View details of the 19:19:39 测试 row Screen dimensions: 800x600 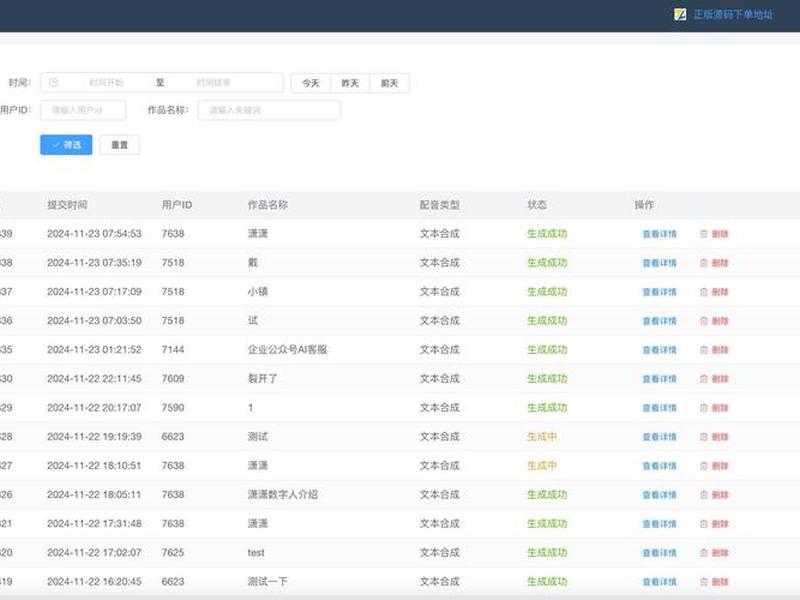point(659,437)
